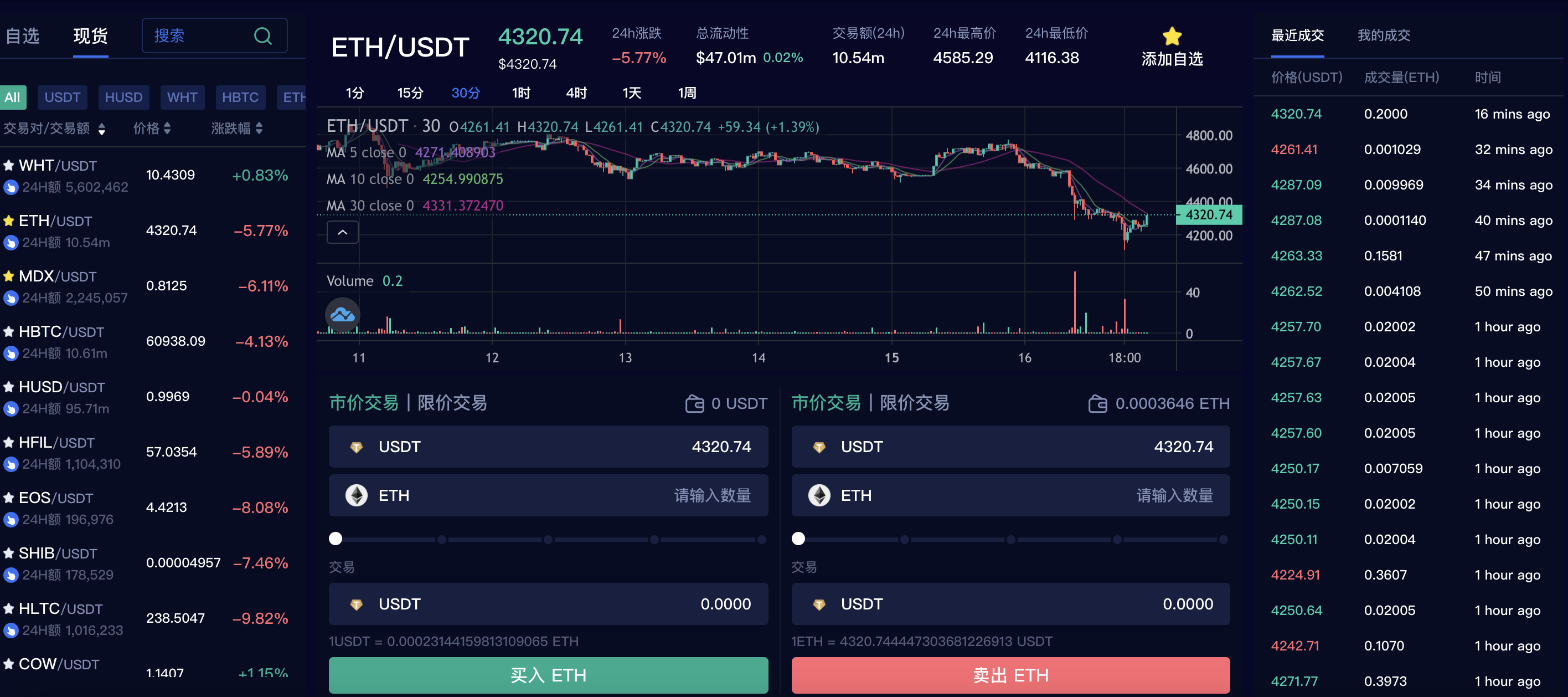Screen dimensions: 1568x697
Task: Click the chart cloud logo icon
Action: click(343, 314)
